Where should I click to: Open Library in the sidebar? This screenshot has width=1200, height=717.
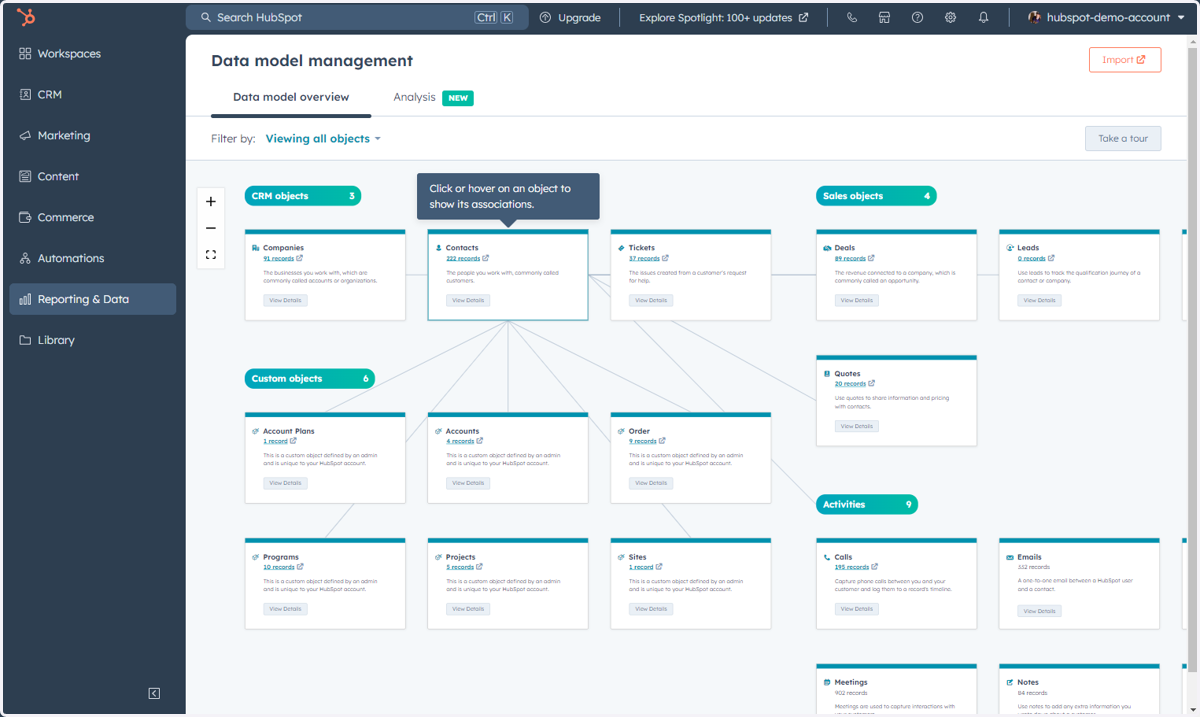point(93,340)
